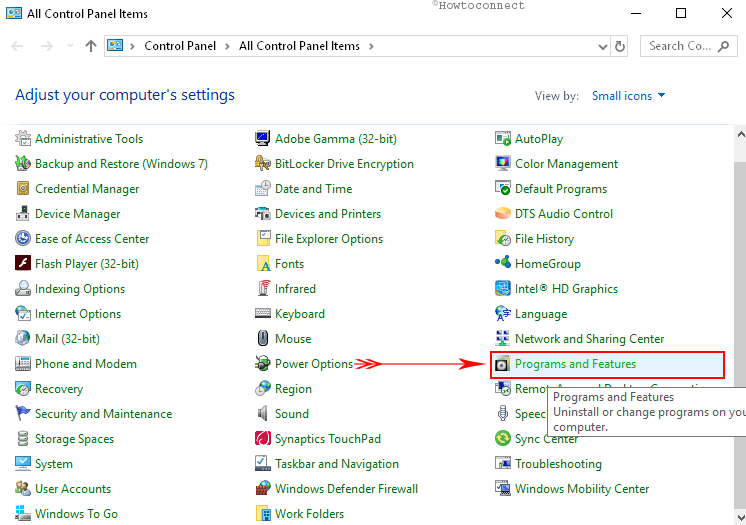Click the Forward navigation arrow
Screen dimensions: 746x525
tap(47, 46)
